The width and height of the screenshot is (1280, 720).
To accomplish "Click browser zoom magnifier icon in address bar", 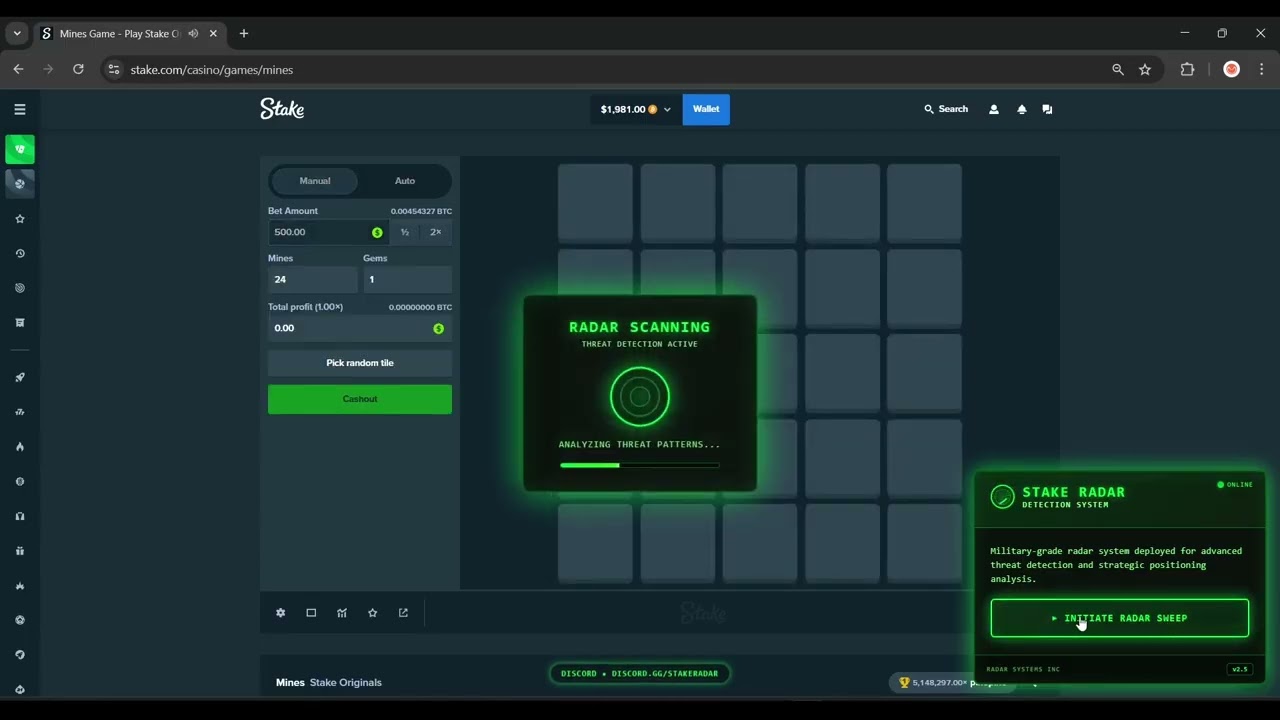I will 1118,70.
